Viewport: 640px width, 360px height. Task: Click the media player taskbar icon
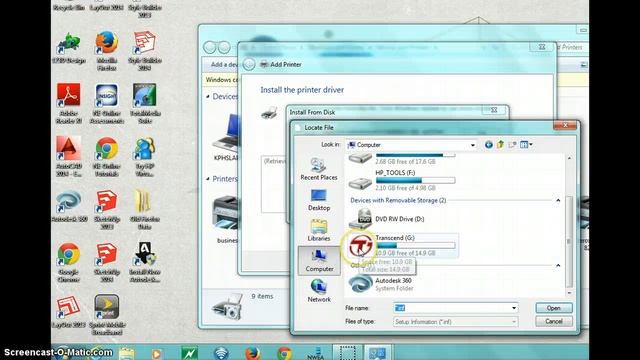(x=156, y=353)
